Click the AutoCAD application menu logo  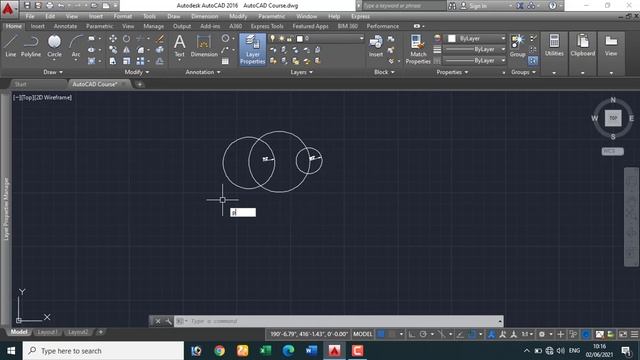pyautogui.click(x=8, y=9)
